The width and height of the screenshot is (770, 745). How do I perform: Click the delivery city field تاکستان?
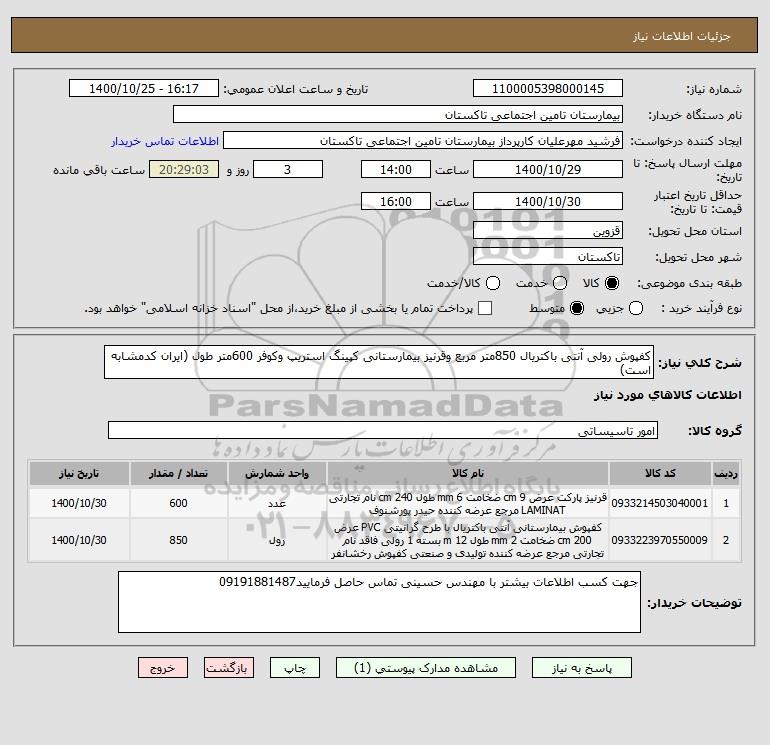[x=548, y=256]
